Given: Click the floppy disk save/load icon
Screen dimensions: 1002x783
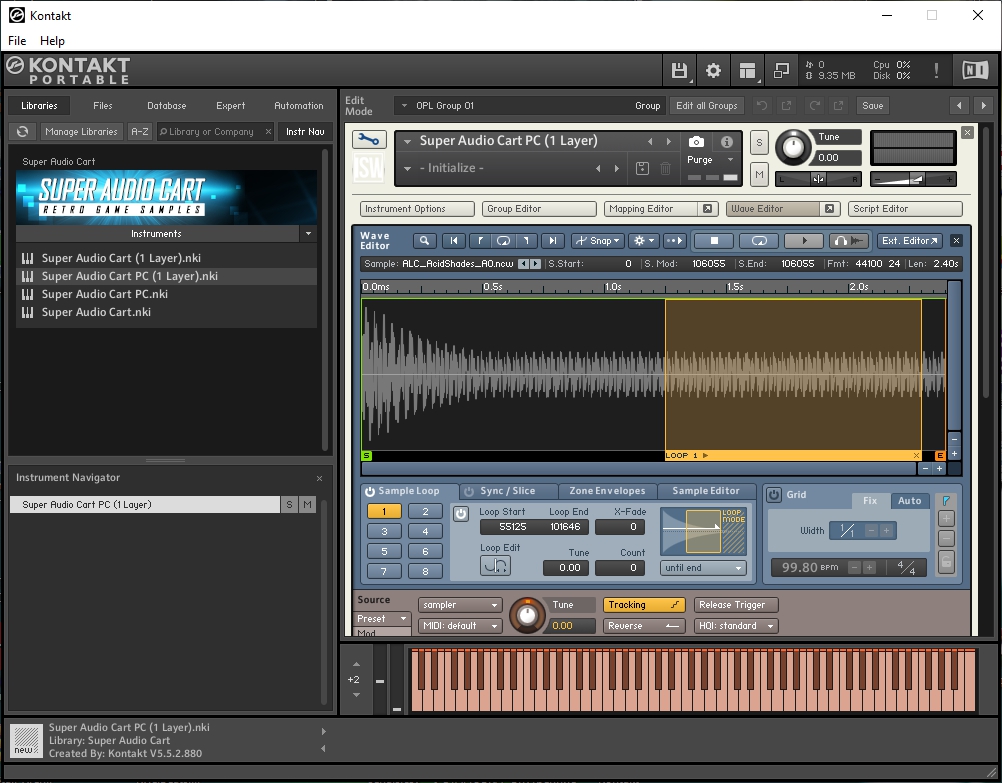Looking at the screenshot, I should (680, 70).
